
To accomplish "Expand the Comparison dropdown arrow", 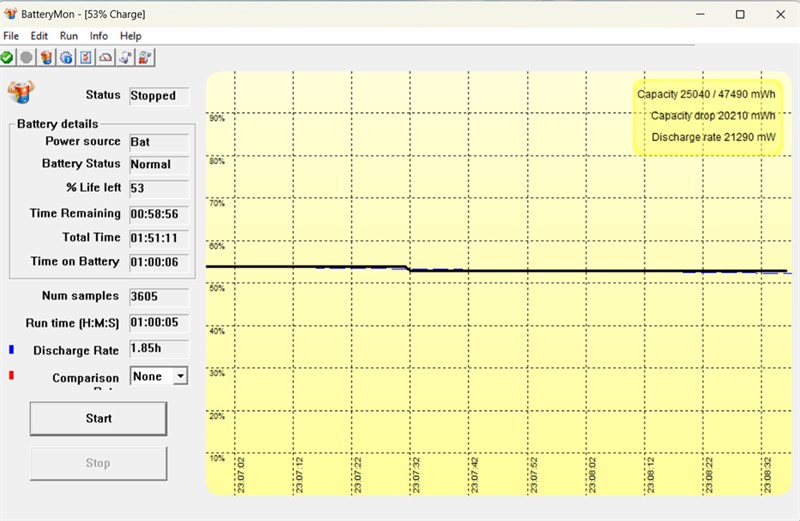I will tap(181, 377).
